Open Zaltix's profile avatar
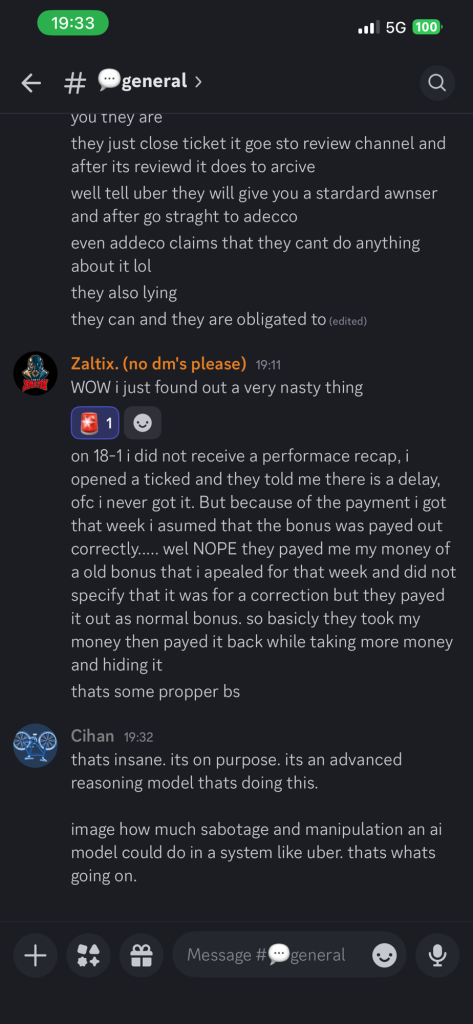 click(35, 373)
